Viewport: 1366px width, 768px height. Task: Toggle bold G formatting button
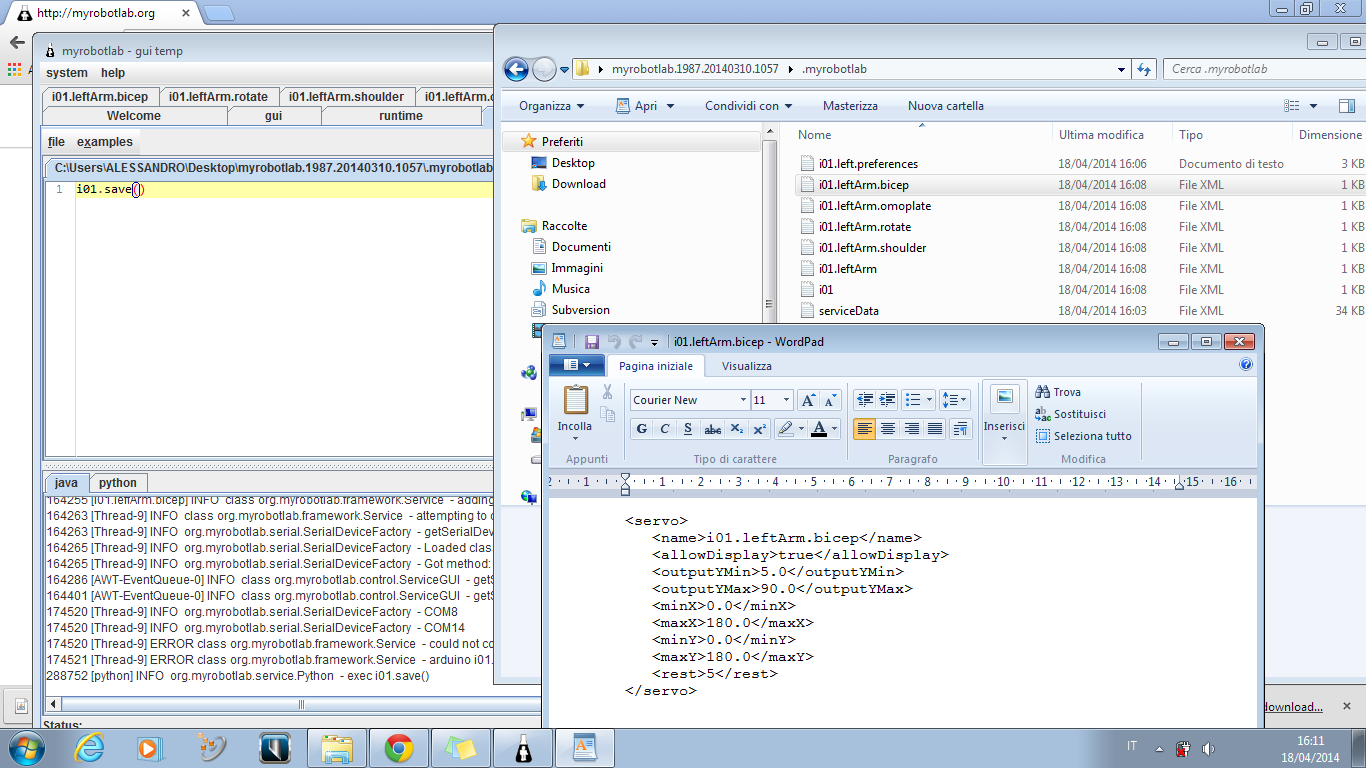point(642,429)
